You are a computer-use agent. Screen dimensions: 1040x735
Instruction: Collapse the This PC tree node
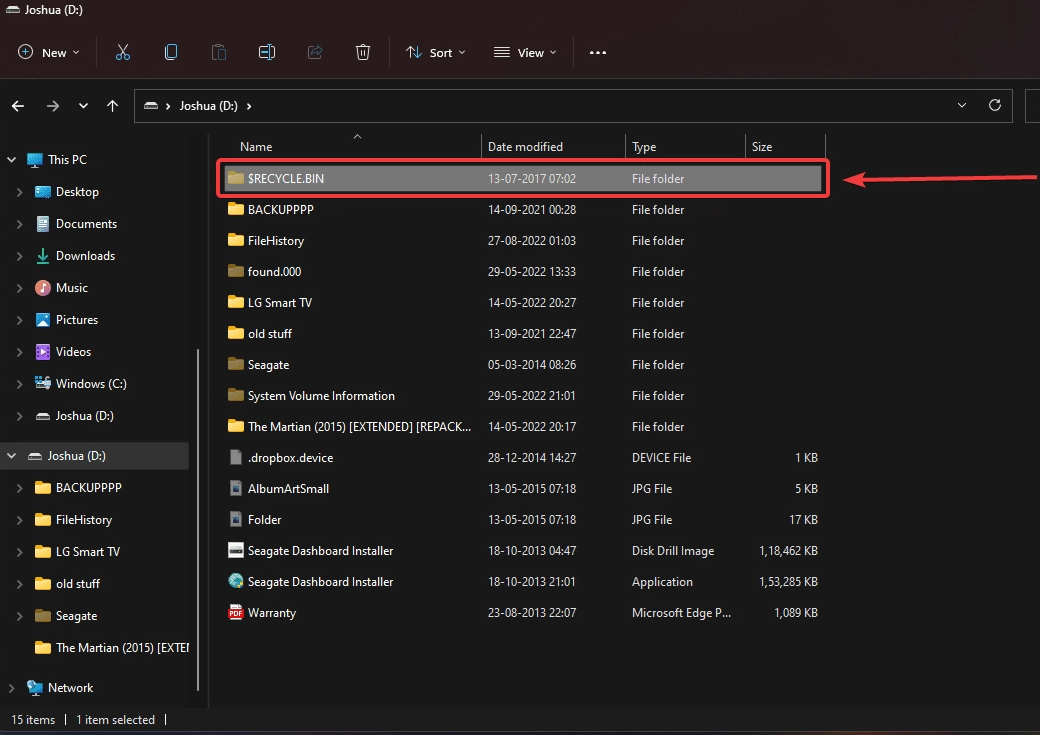(11, 159)
